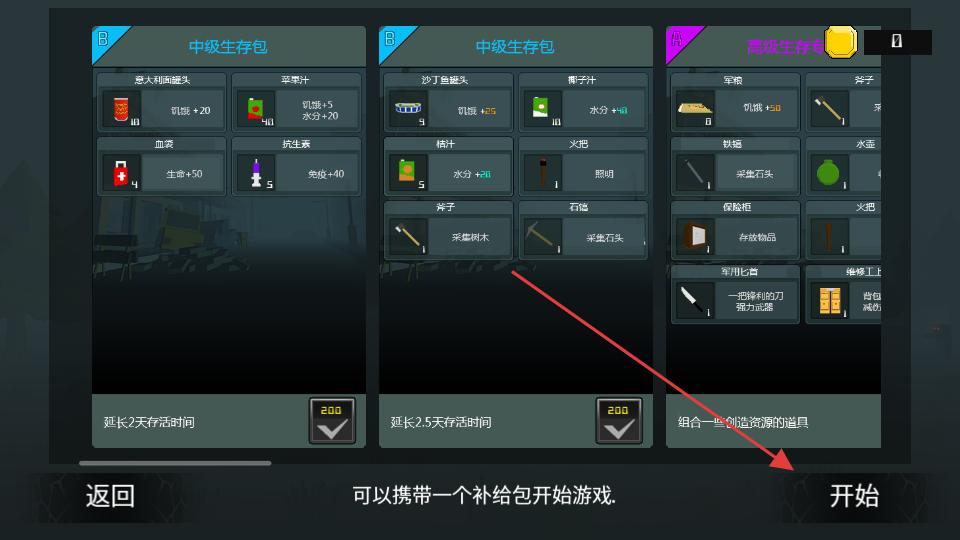Screen dimensions: 960x540
Task: Click the 维修工具 yellow toolbox icon
Action: click(830, 301)
